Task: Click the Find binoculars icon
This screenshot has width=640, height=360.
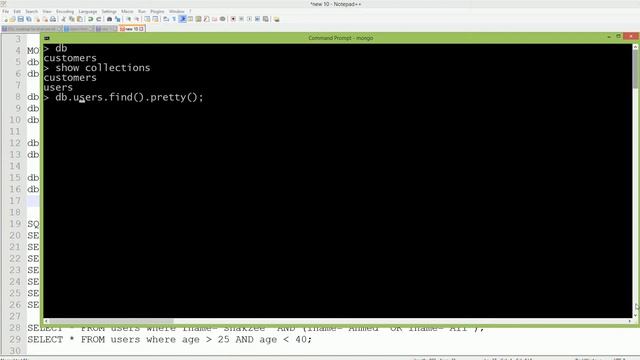Action: pyautogui.click(x=109, y=19)
